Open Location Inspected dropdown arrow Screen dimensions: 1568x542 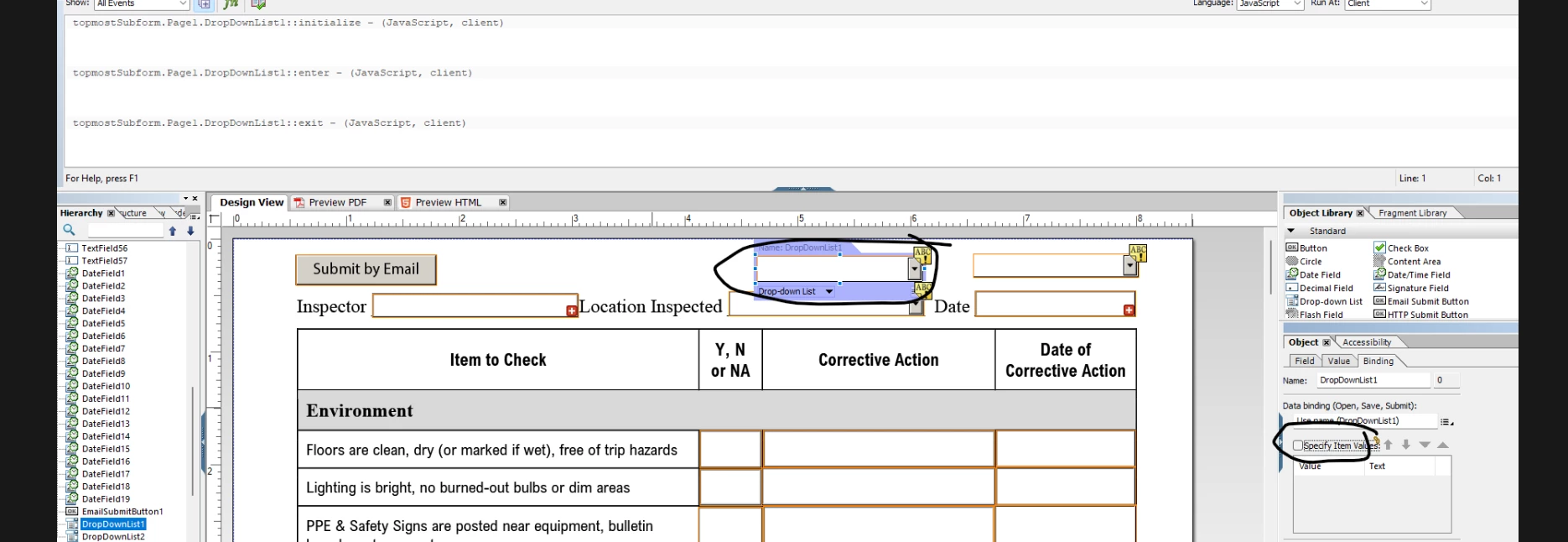[x=915, y=307]
